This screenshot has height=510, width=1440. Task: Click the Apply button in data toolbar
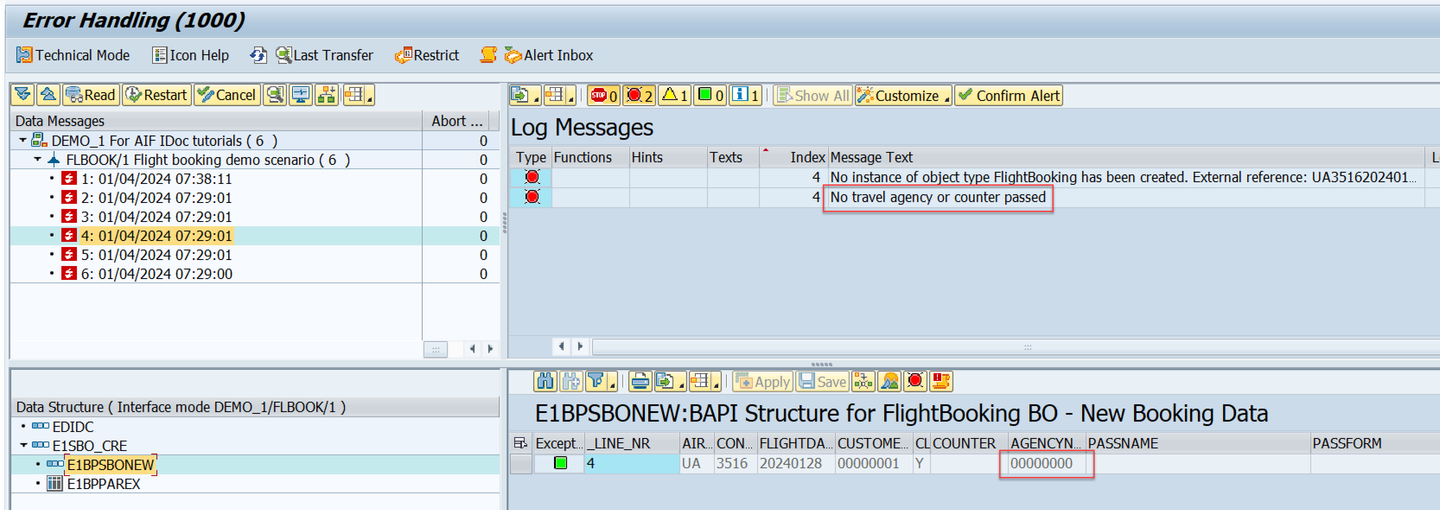[763, 381]
